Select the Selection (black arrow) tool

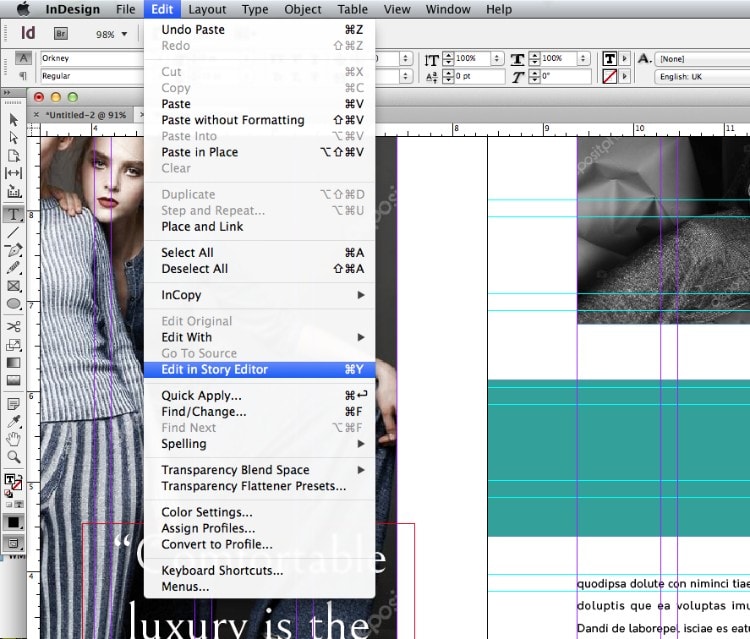tap(13, 120)
